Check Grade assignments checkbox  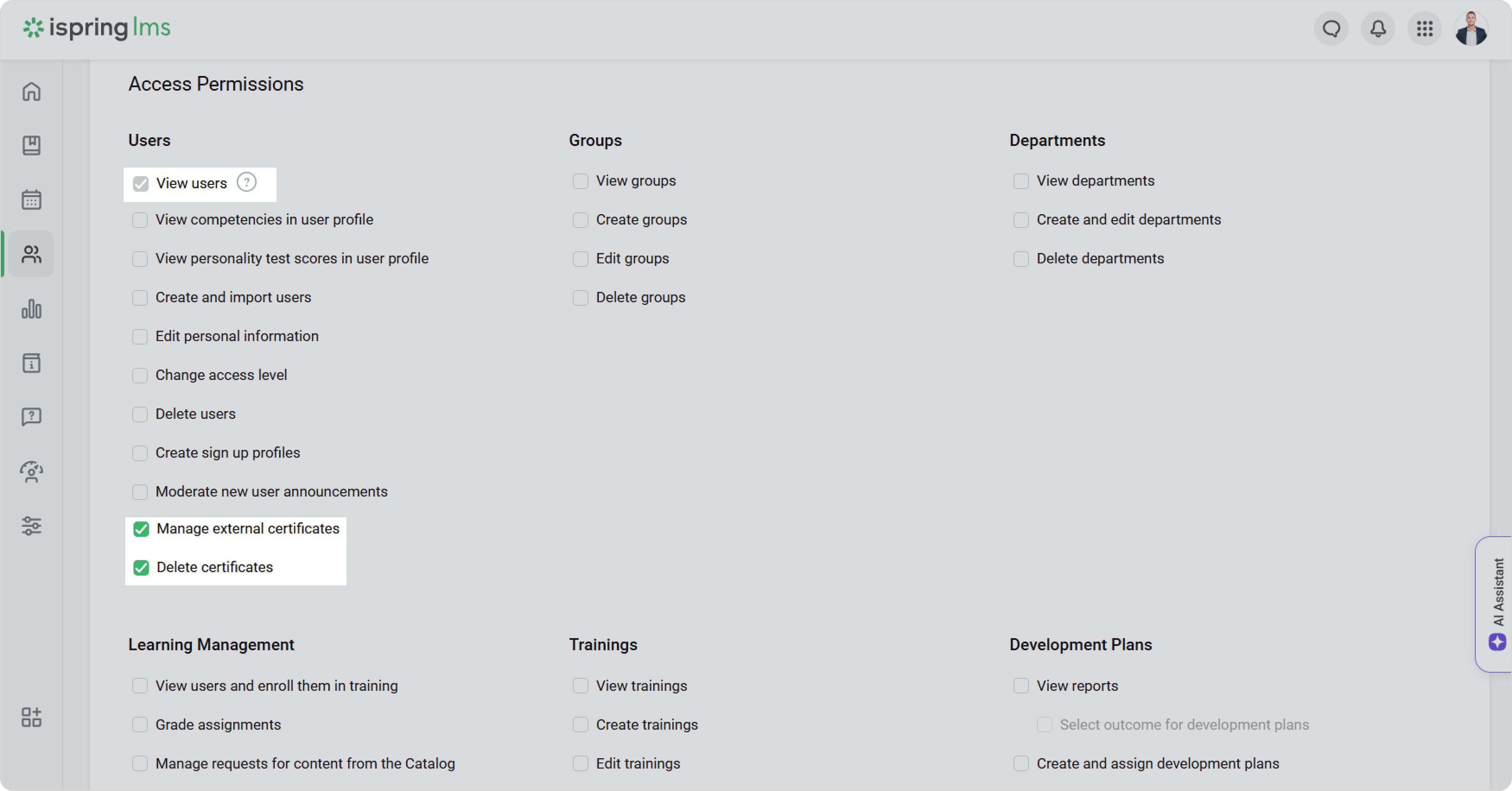click(x=140, y=725)
